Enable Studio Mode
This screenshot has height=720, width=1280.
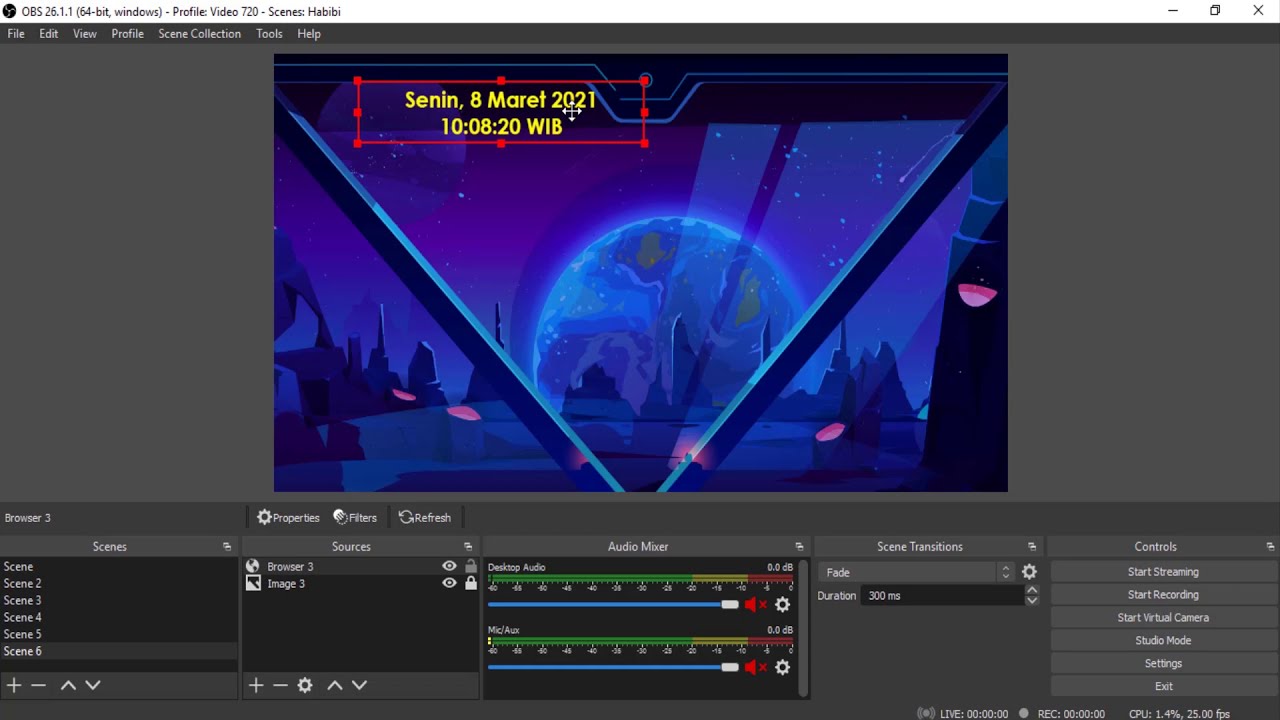(1163, 641)
